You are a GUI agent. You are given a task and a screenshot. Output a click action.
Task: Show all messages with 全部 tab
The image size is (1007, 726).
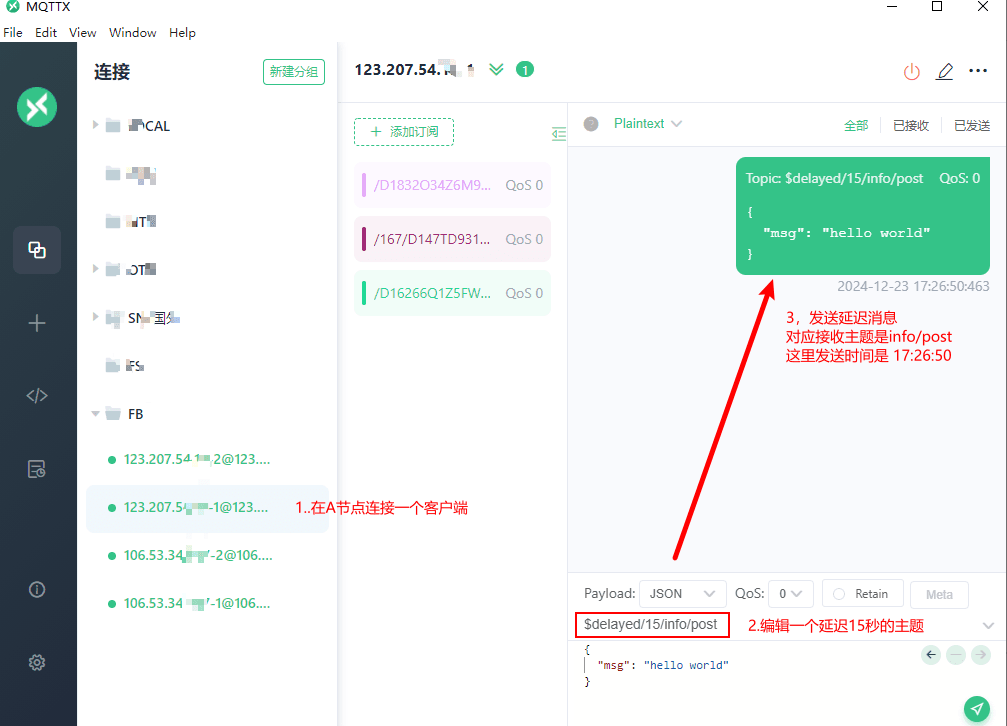coord(855,125)
